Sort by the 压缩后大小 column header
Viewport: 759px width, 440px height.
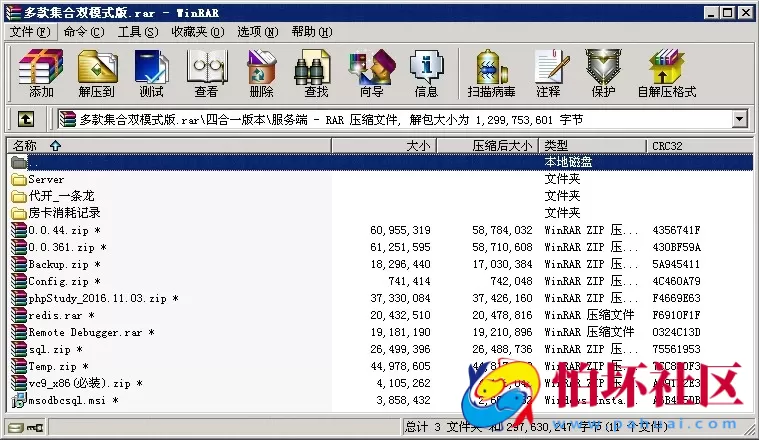[x=488, y=146]
